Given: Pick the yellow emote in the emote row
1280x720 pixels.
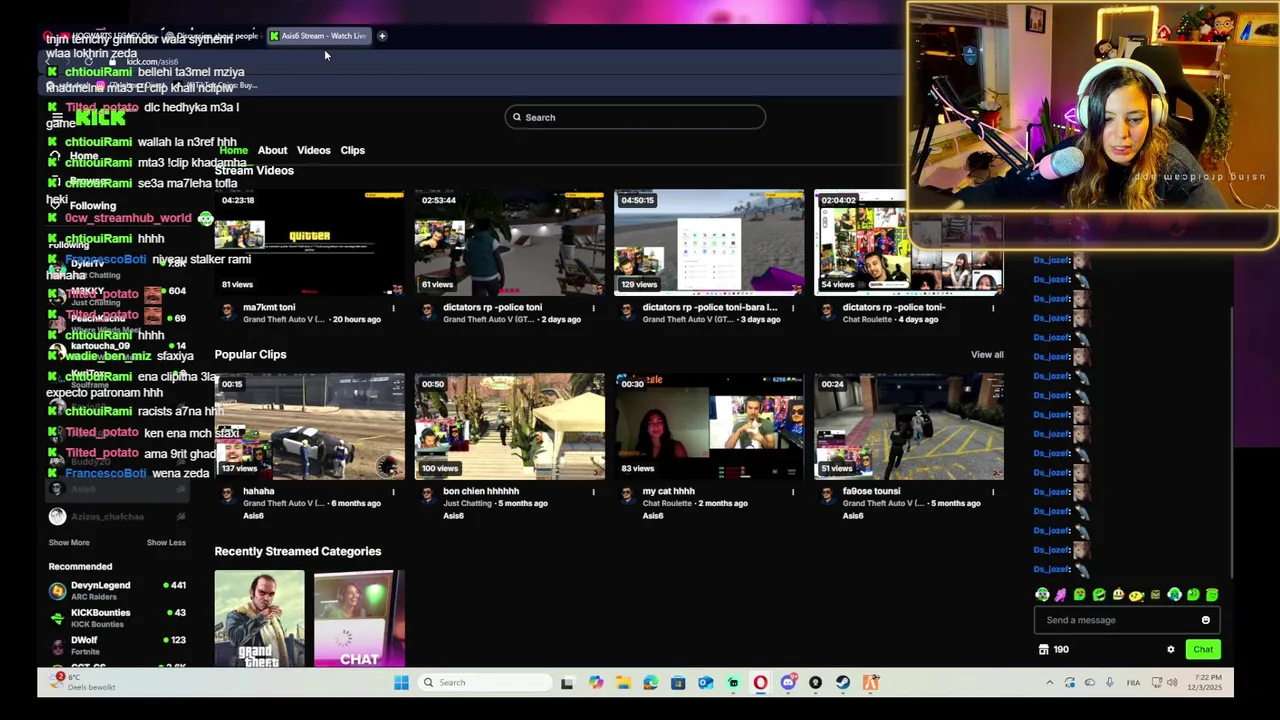Looking at the screenshot, I should pyautogui.click(x=1137, y=595).
